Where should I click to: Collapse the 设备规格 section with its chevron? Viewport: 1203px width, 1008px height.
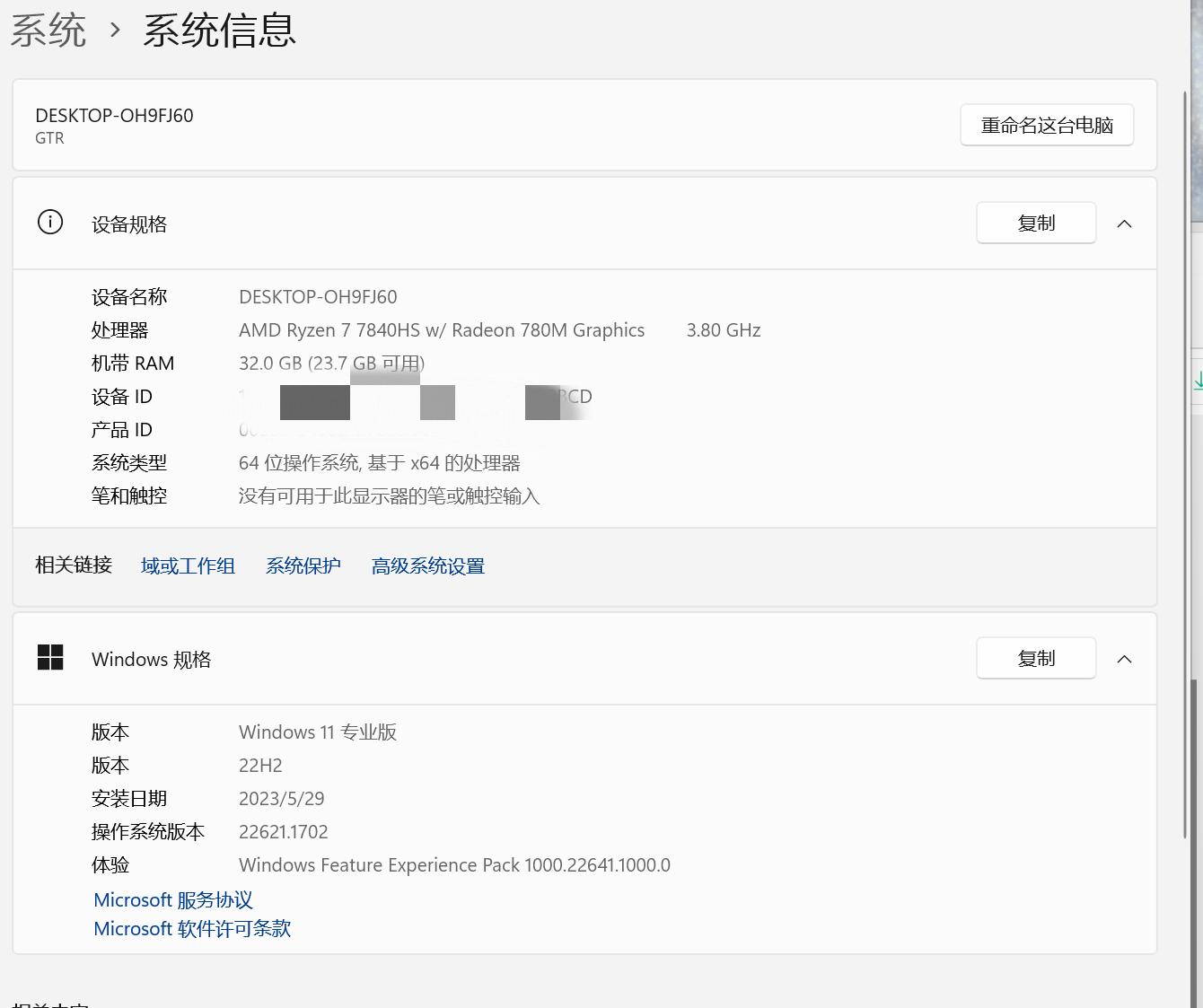(1124, 224)
